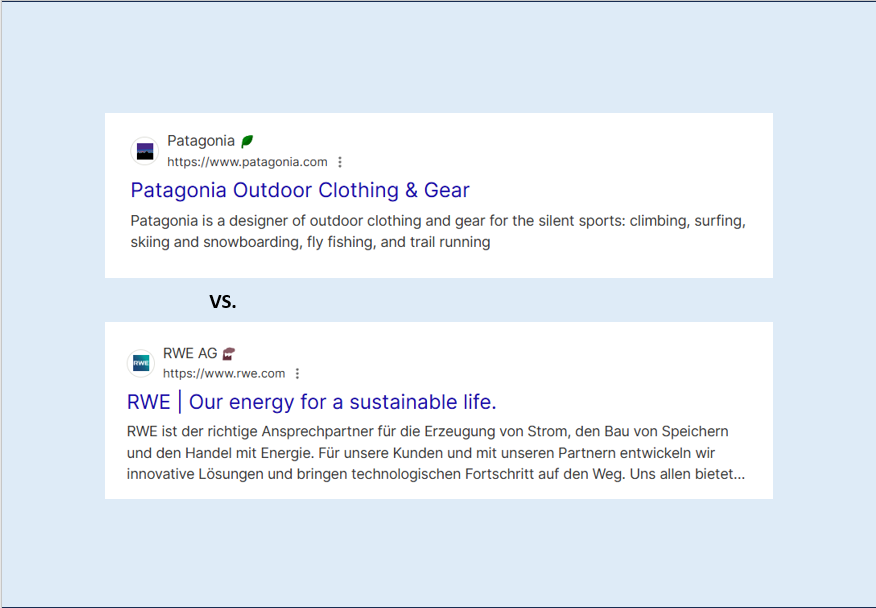Click the Patagonia description snippet text
This screenshot has width=876, height=608.
coord(437,231)
